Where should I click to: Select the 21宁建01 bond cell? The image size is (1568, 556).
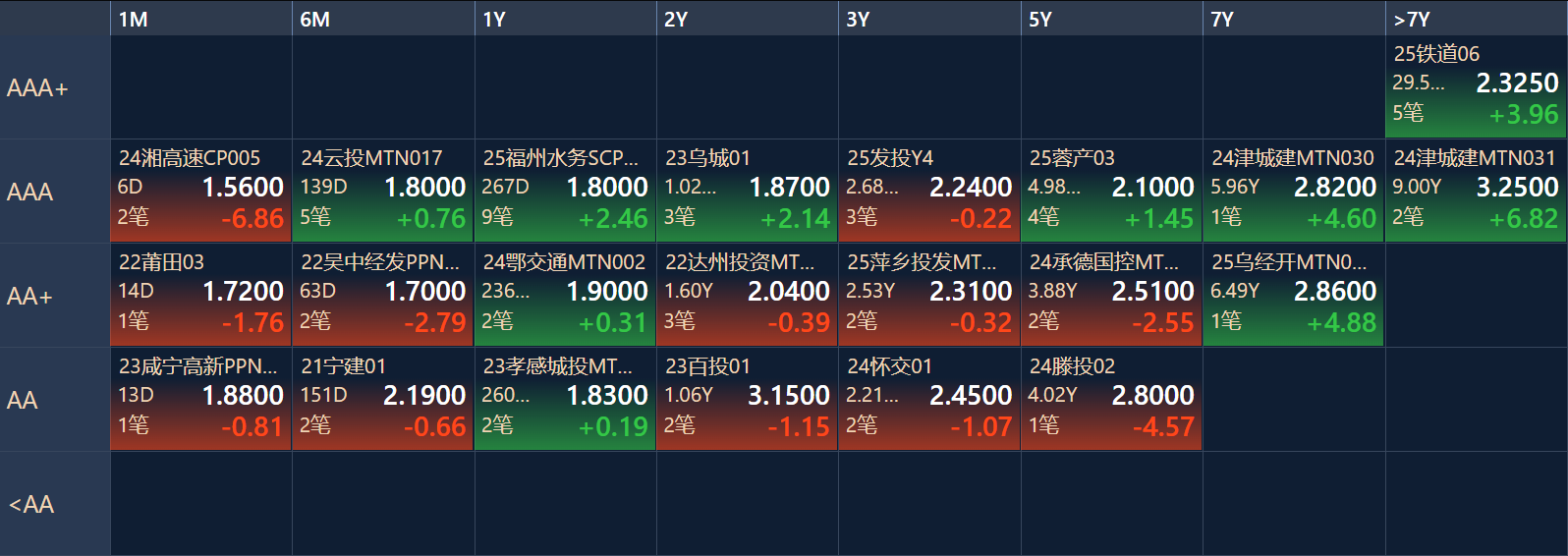383,399
